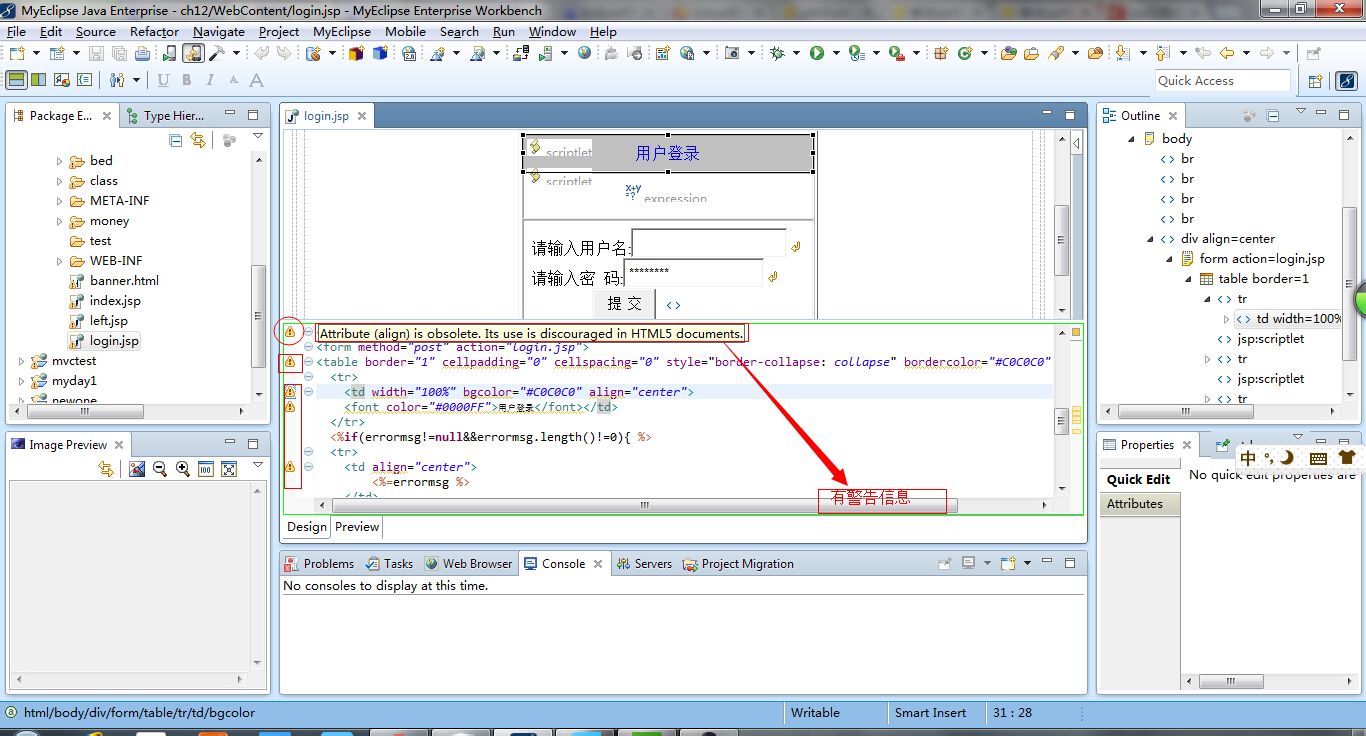Select Quick Edit in Properties panel
The height and width of the screenshot is (736, 1366).
[x=1138, y=480]
